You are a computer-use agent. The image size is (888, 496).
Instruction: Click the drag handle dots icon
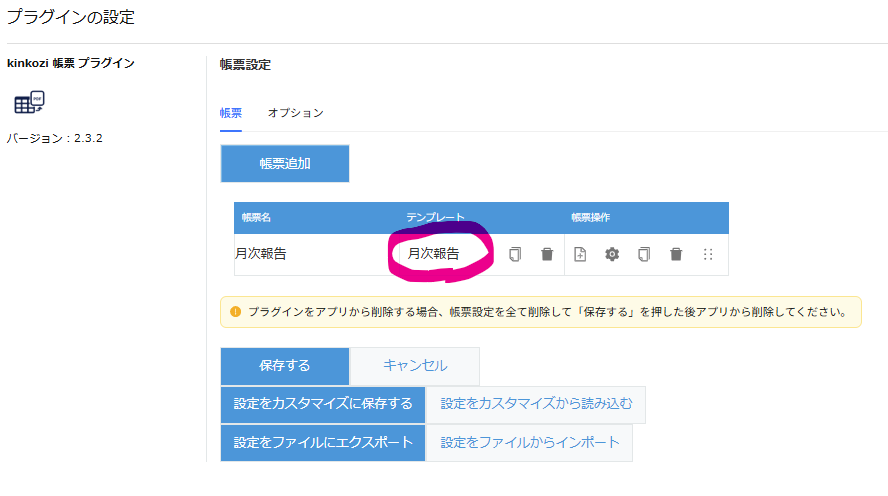coord(708,254)
